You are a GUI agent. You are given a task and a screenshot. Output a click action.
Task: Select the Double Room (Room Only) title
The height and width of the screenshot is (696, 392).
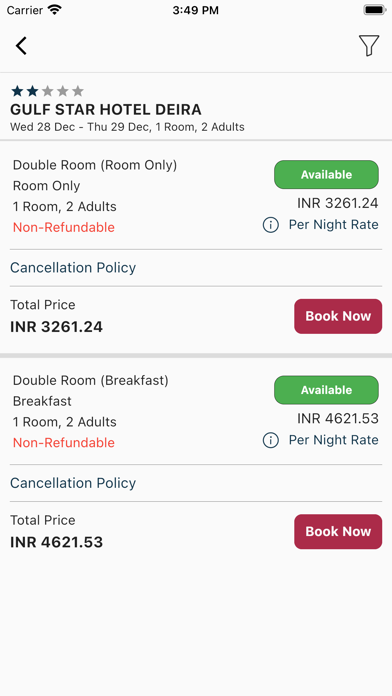(x=95, y=165)
